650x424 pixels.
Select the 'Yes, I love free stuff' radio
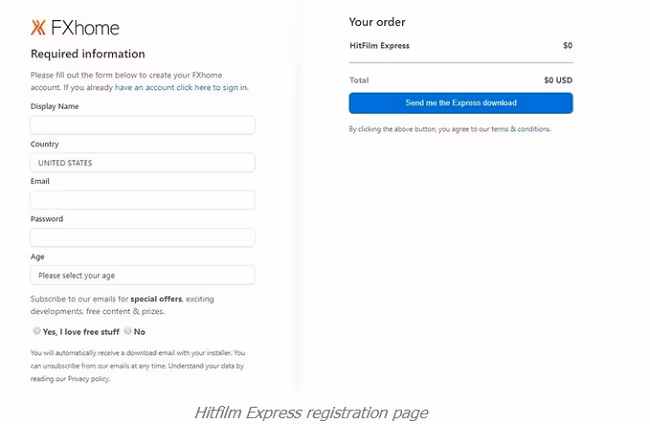37,331
